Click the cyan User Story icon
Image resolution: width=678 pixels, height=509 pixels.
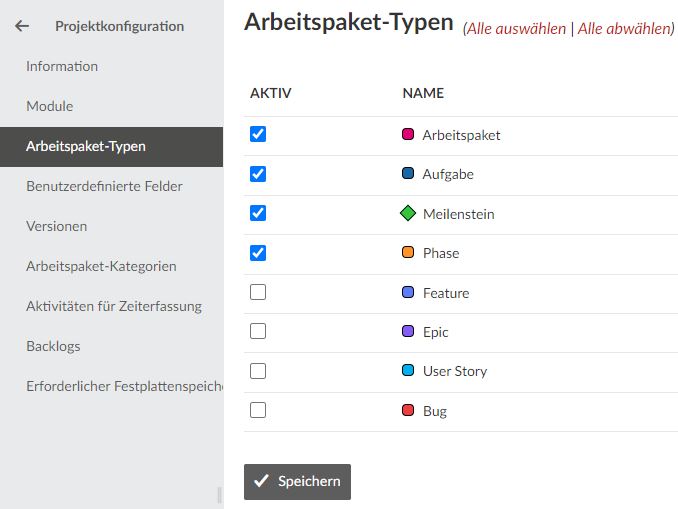click(x=407, y=371)
